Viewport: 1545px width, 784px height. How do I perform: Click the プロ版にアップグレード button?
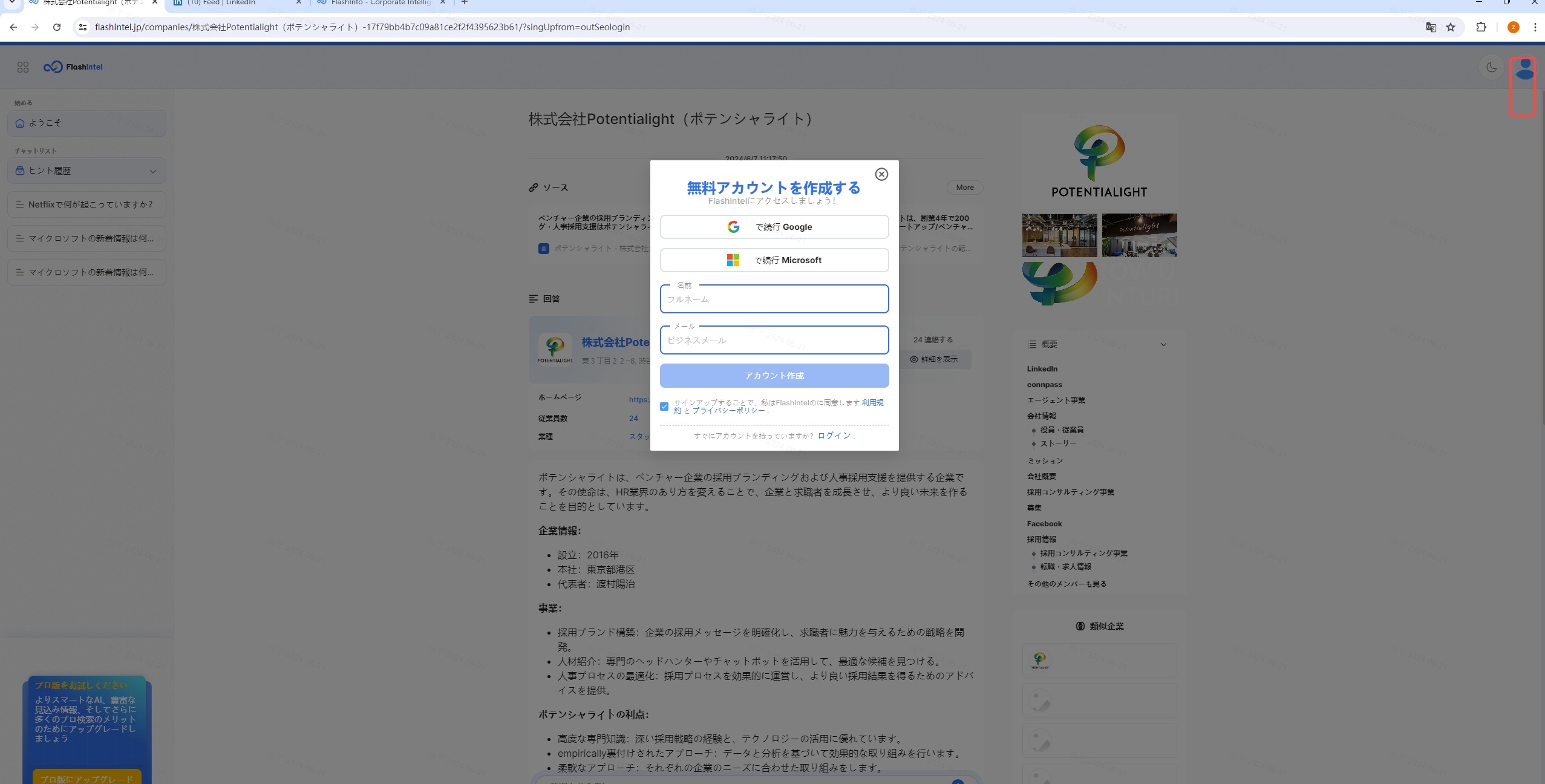87,778
